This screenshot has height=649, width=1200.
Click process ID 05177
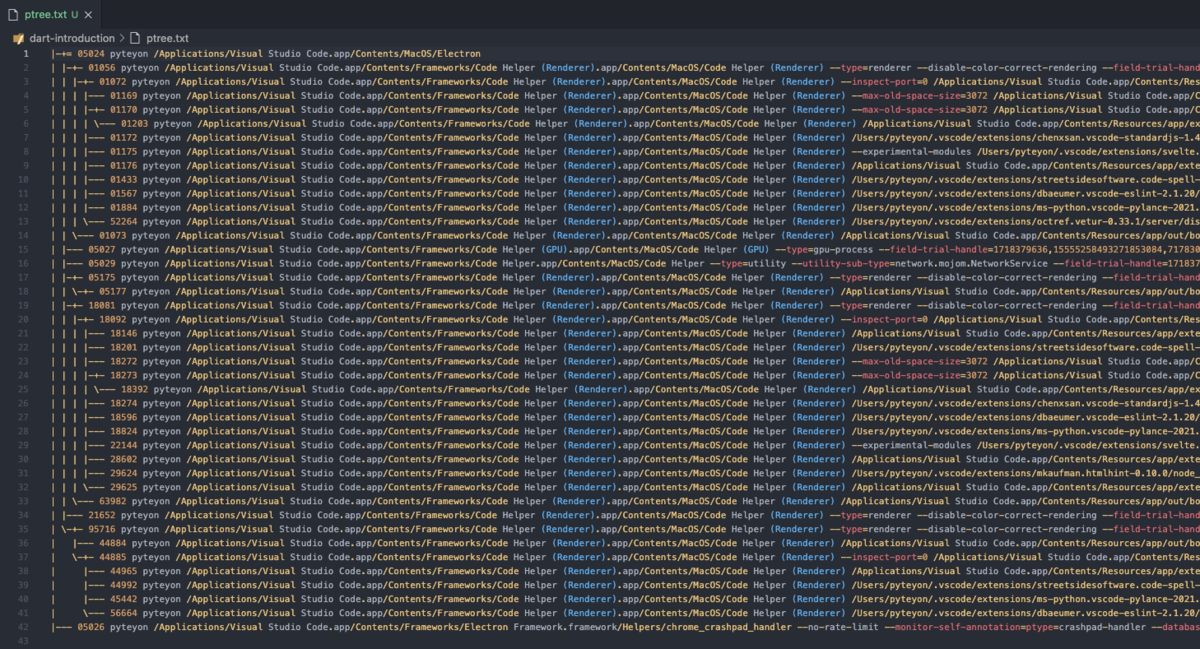click(113, 291)
